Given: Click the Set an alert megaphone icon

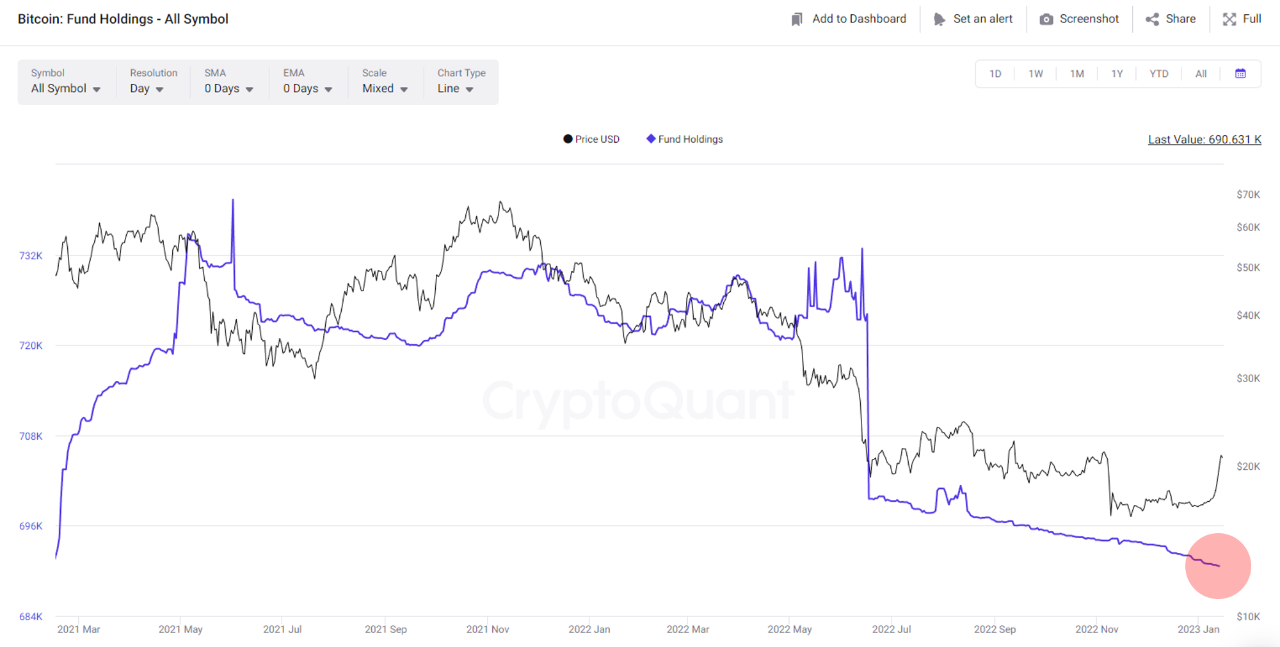Looking at the screenshot, I should (x=939, y=19).
